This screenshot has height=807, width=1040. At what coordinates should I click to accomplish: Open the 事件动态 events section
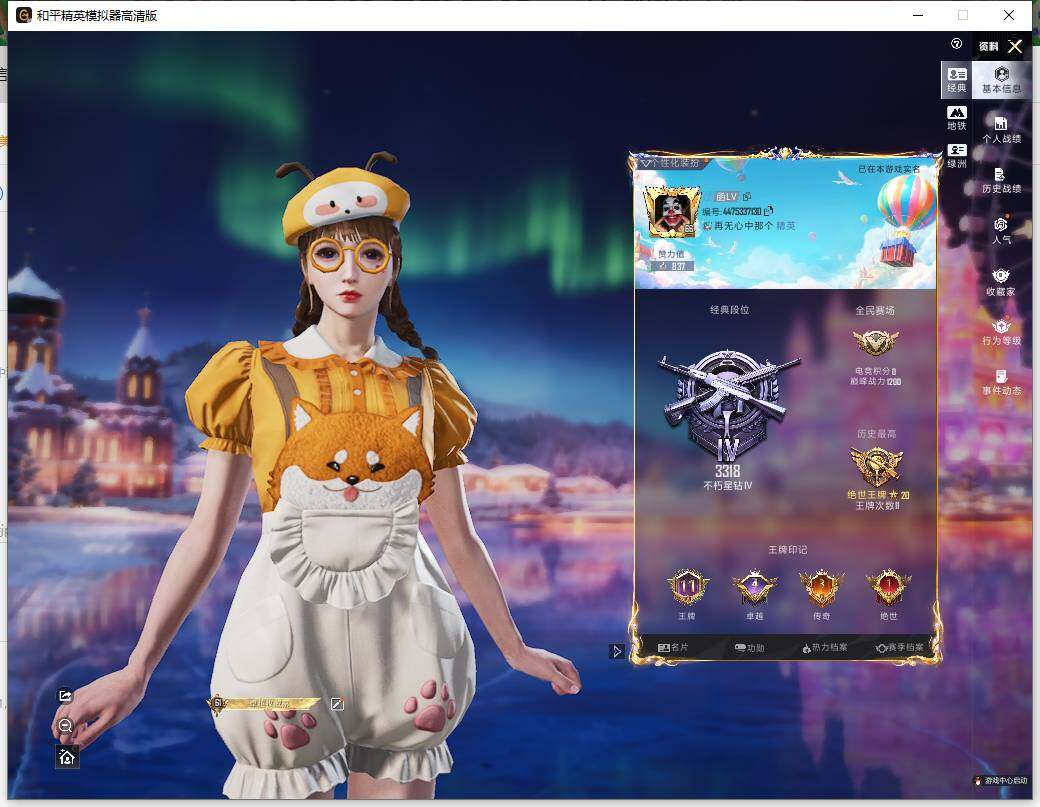click(1002, 383)
